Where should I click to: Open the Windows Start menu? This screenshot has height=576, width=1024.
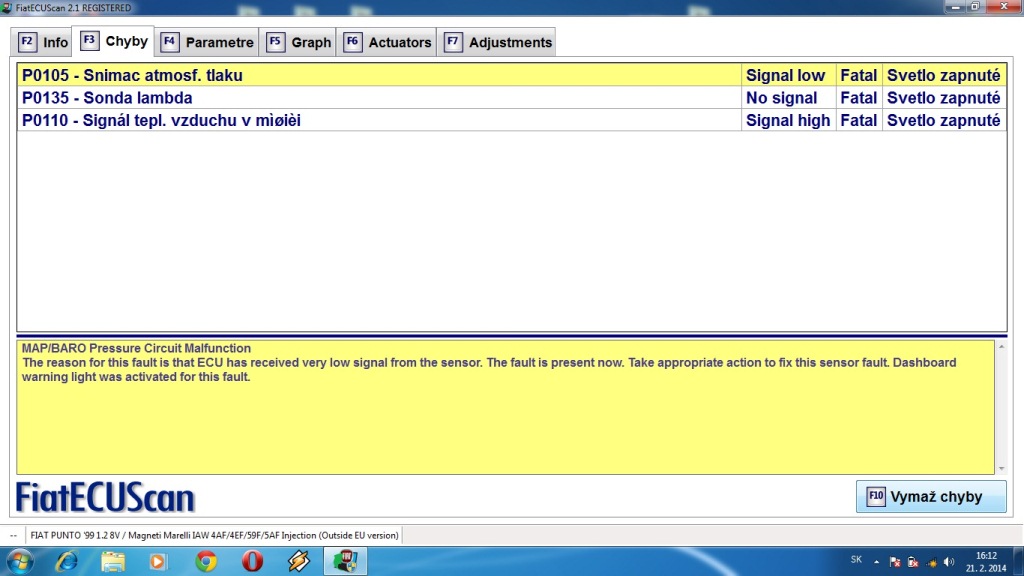19,561
